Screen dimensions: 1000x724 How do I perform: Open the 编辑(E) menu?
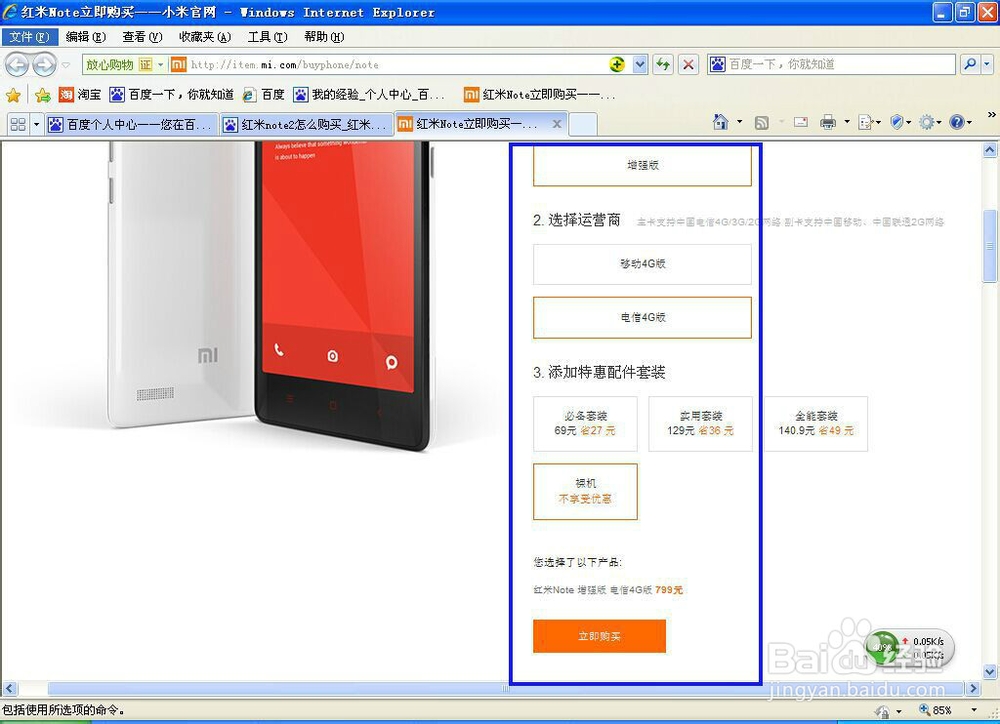pyautogui.click(x=85, y=37)
